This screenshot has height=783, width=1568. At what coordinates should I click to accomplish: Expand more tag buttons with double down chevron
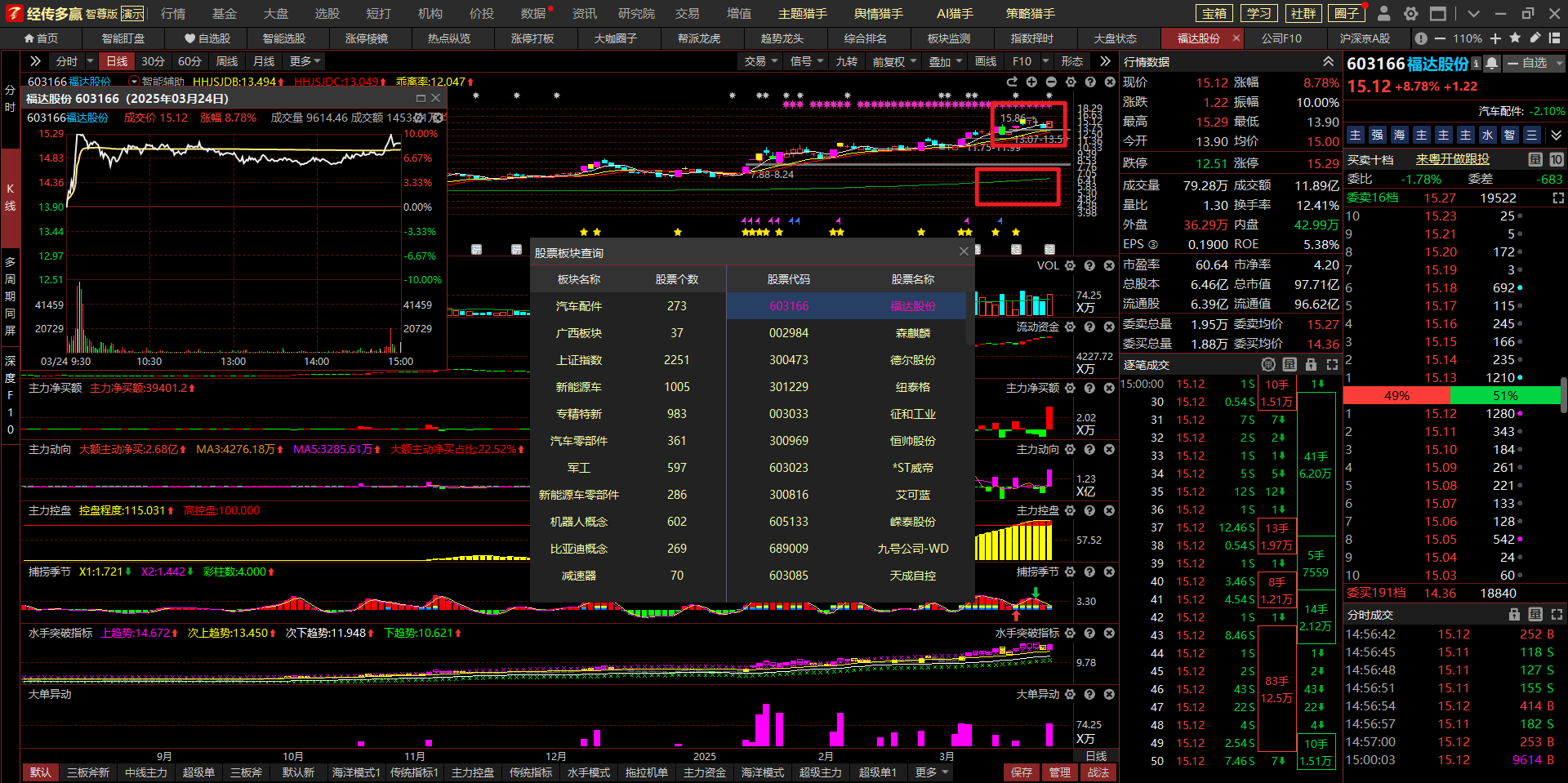[x=1556, y=135]
